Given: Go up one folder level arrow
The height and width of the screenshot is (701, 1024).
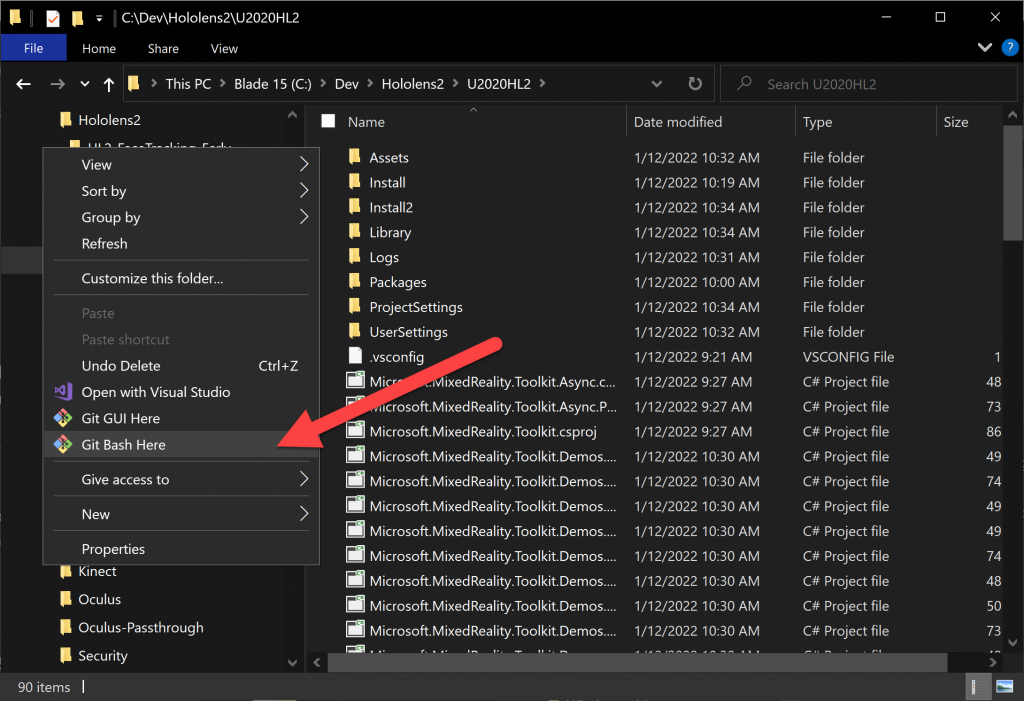Looking at the screenshot, I should click(108, 84).
